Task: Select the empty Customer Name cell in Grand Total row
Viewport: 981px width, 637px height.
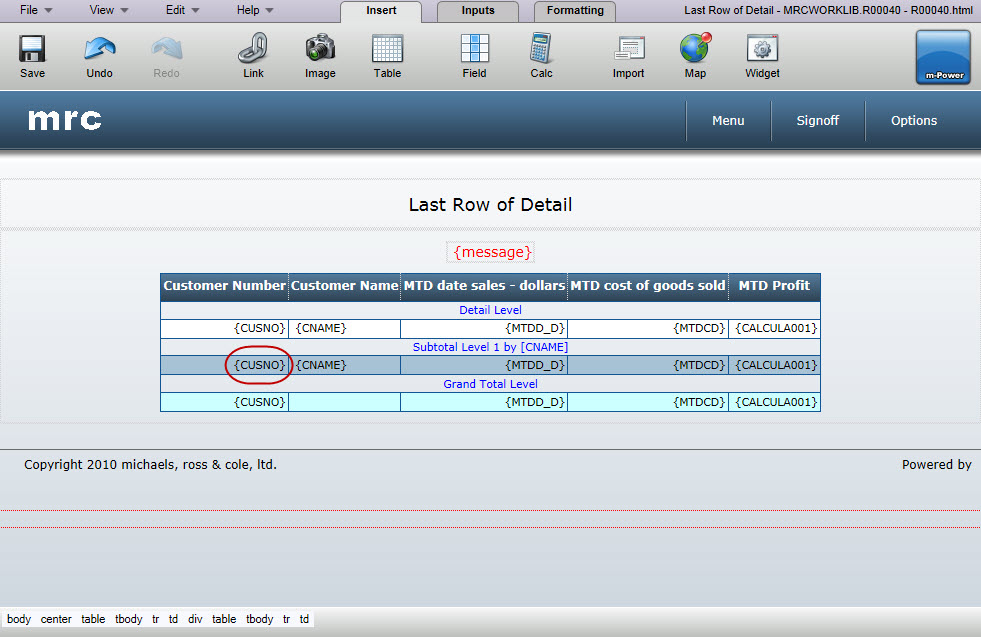Action: (x=345, y=402)
